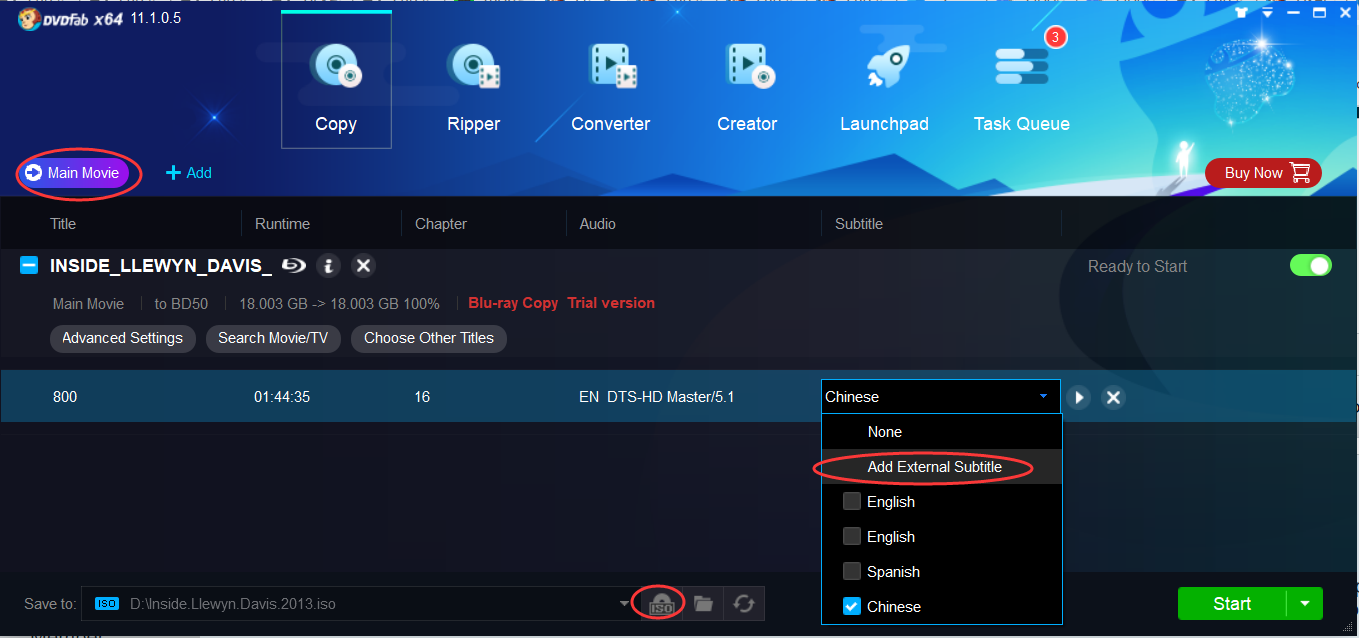Click the Title column header
The width and height of the screenshot is (1359, 638).
pos(63,224)
